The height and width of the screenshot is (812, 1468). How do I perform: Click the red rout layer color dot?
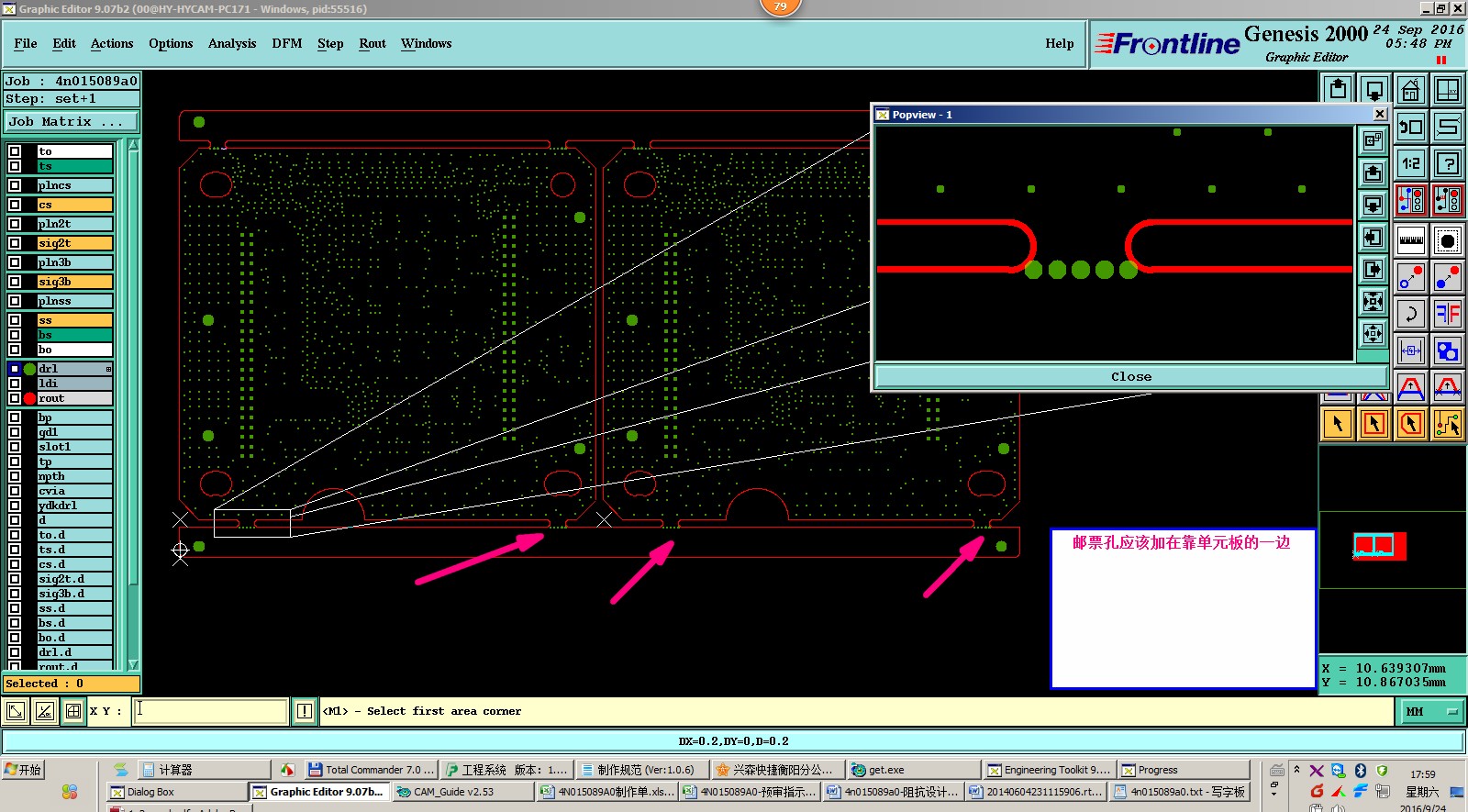click(x=29, y=398)
